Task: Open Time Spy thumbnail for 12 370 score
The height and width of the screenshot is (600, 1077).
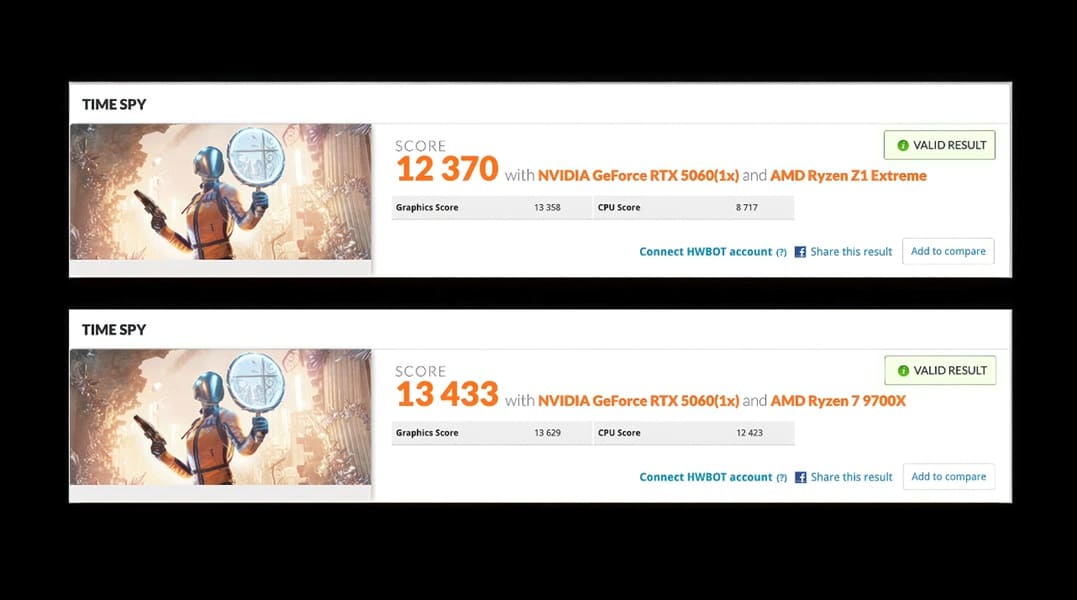Action: click(220, 192)
